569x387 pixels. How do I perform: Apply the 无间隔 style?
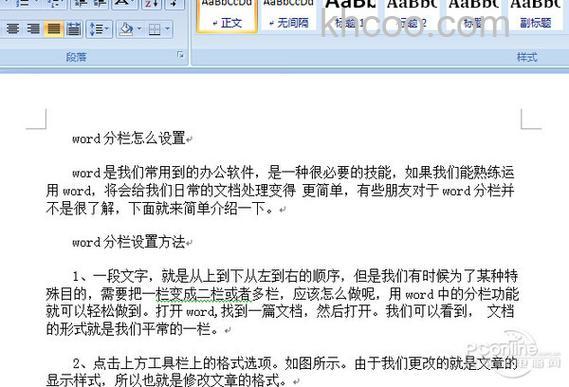coord(288,16)
